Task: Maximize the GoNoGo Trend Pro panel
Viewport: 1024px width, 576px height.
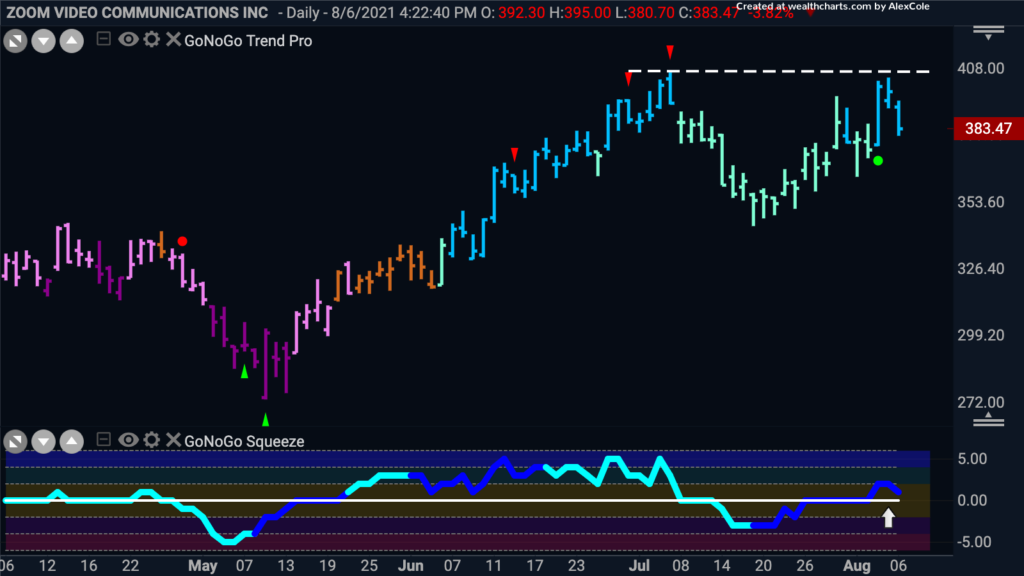Action: pos(15,41)
